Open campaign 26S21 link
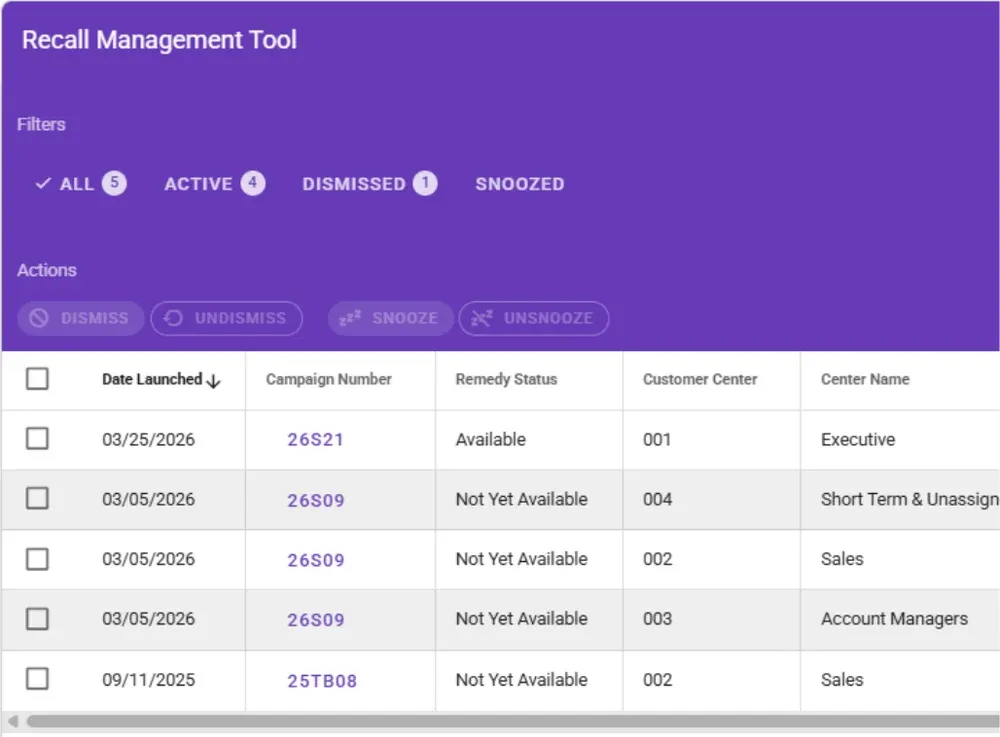The image size is (1000, 737). click(316, 440)
